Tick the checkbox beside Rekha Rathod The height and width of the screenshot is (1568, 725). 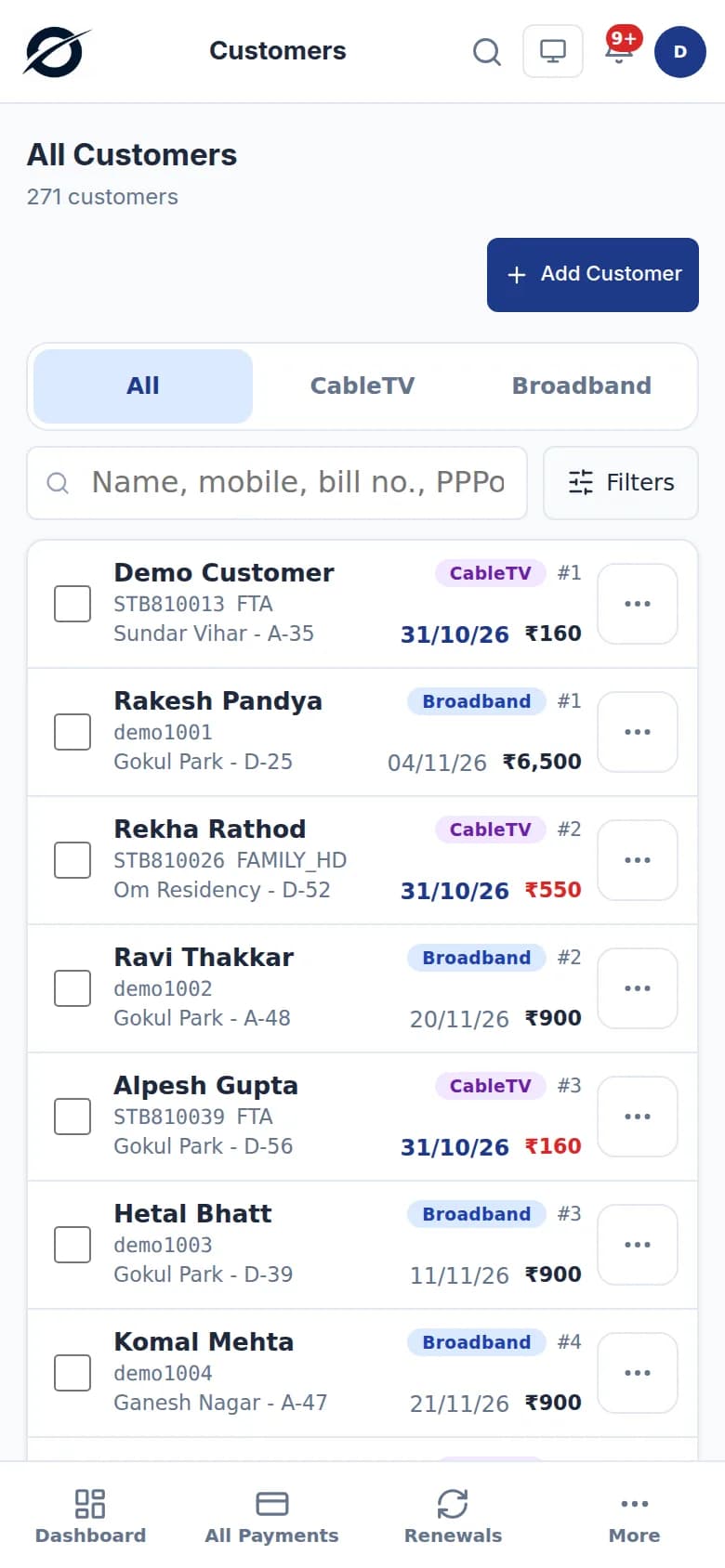click(72, 860)
